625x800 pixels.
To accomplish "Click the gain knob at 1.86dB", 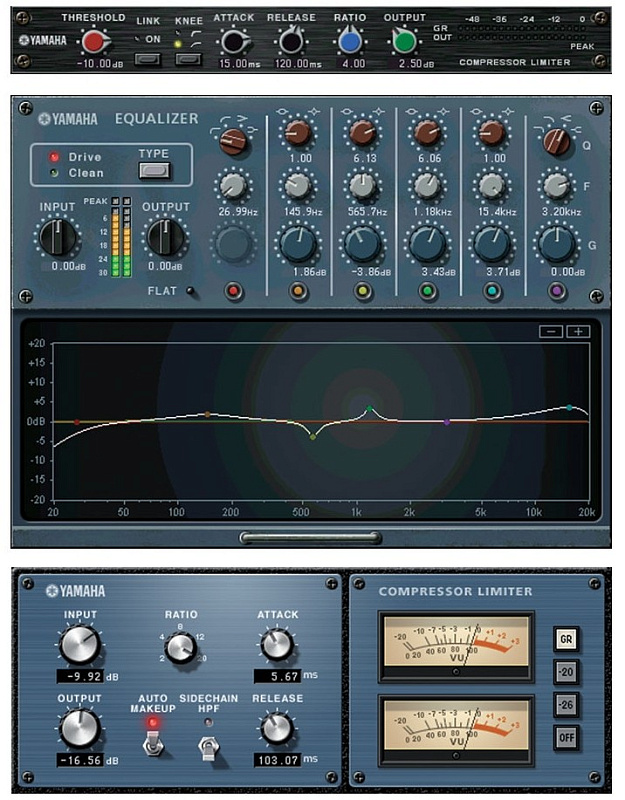I will click(298, 245).
